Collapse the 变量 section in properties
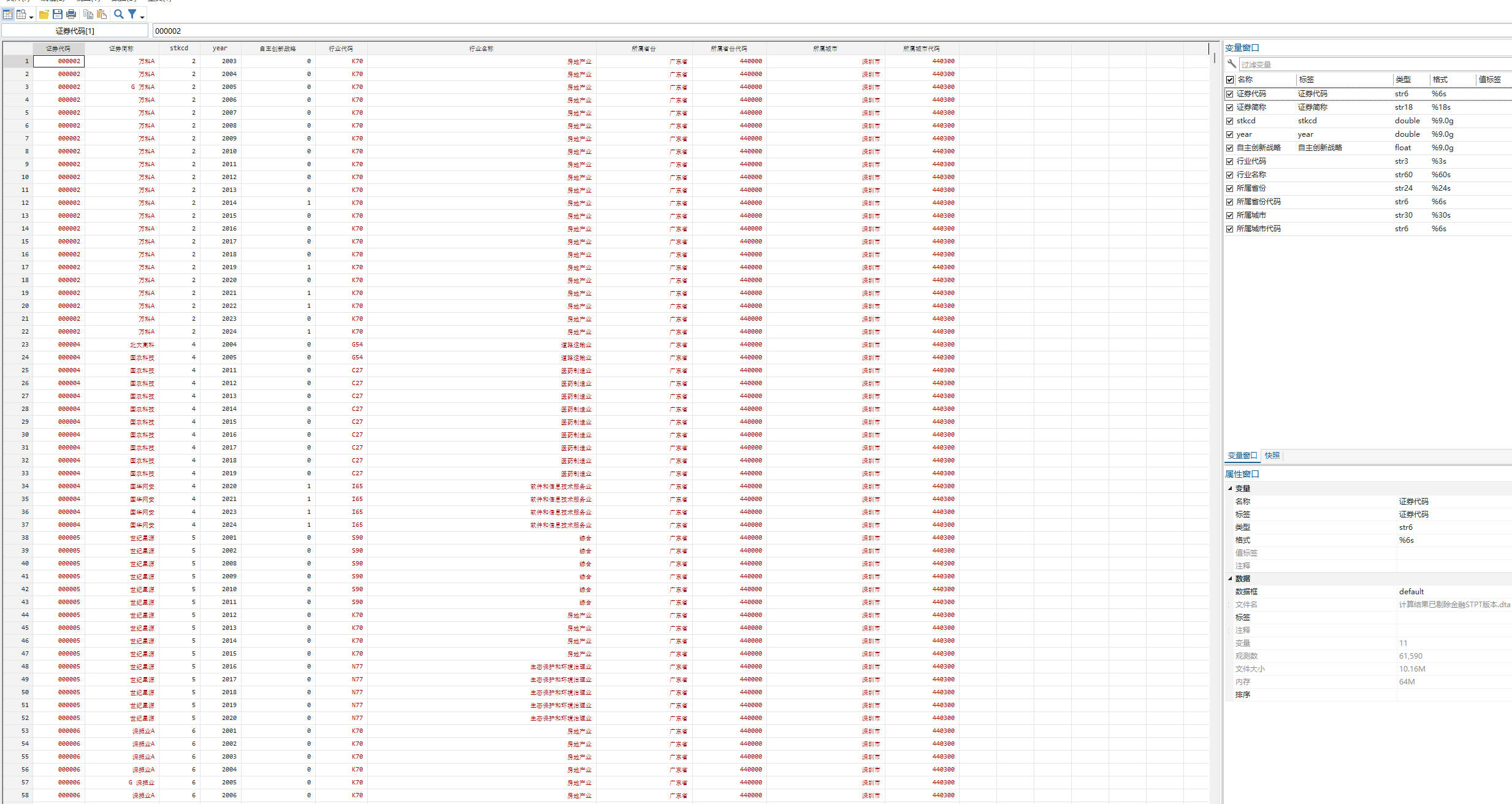The height and width of the screenshot is (804, 1512). (1230, 489)
